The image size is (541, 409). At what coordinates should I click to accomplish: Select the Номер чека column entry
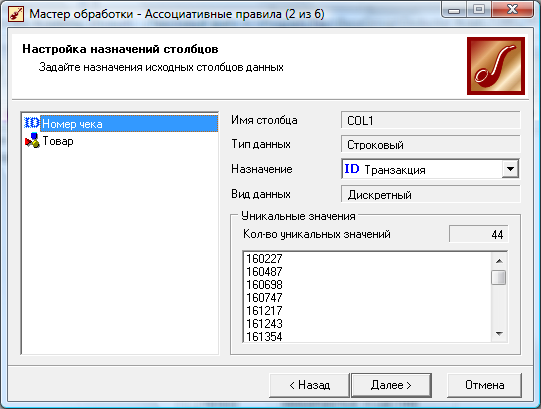[129, 124]
